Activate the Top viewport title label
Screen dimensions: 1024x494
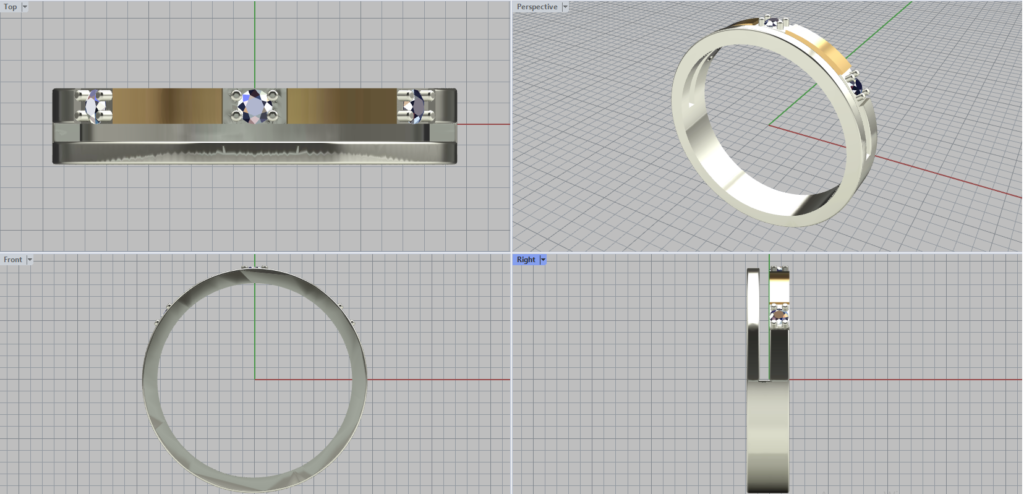tap(10, 7)
